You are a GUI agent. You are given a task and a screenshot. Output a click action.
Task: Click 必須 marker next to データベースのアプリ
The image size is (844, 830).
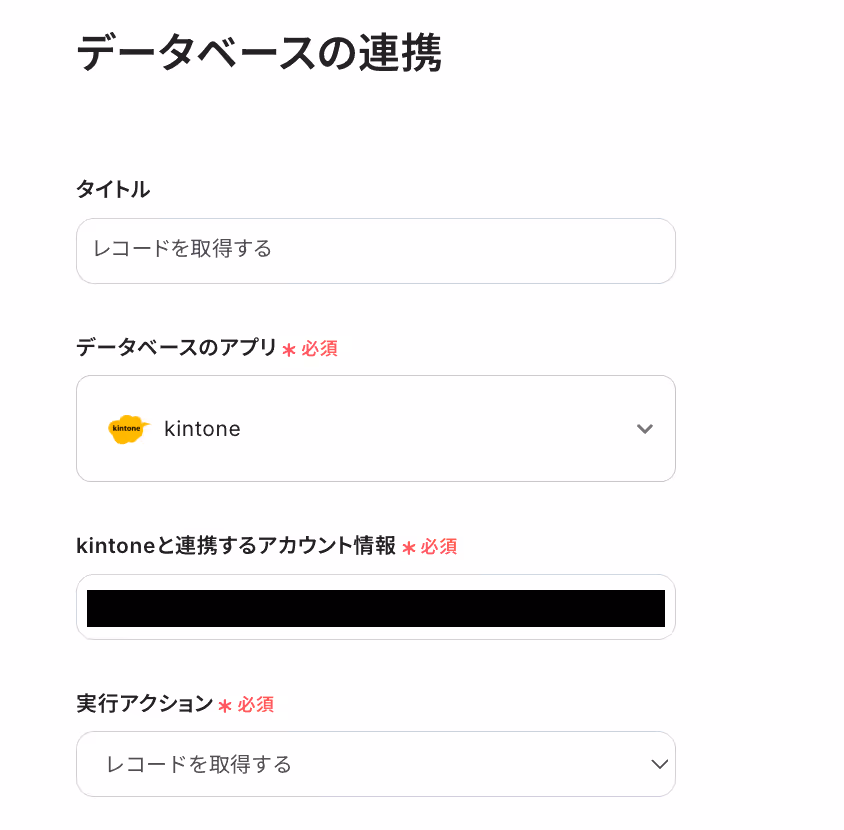(x=319, y=348)
